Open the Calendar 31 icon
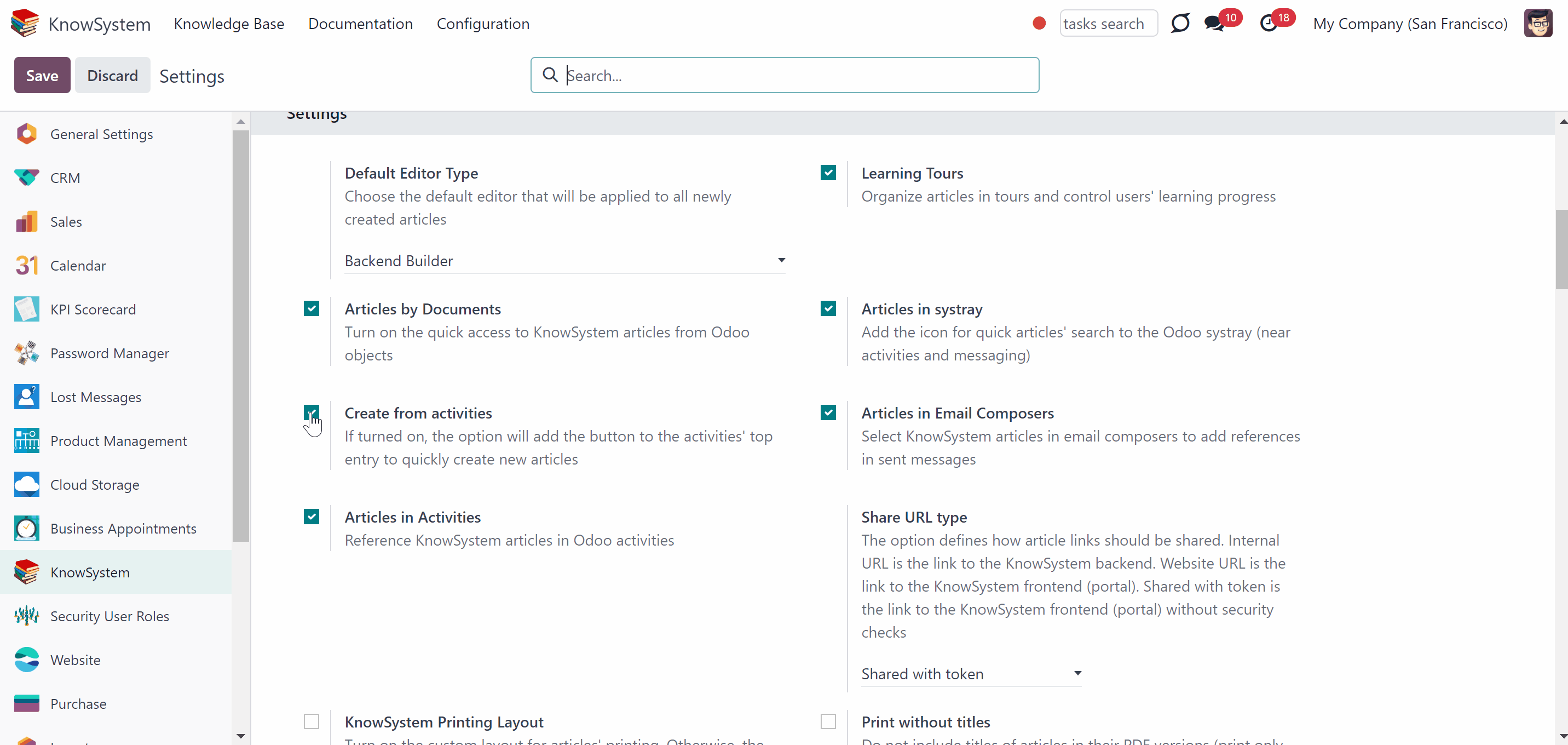 point(27,266)
